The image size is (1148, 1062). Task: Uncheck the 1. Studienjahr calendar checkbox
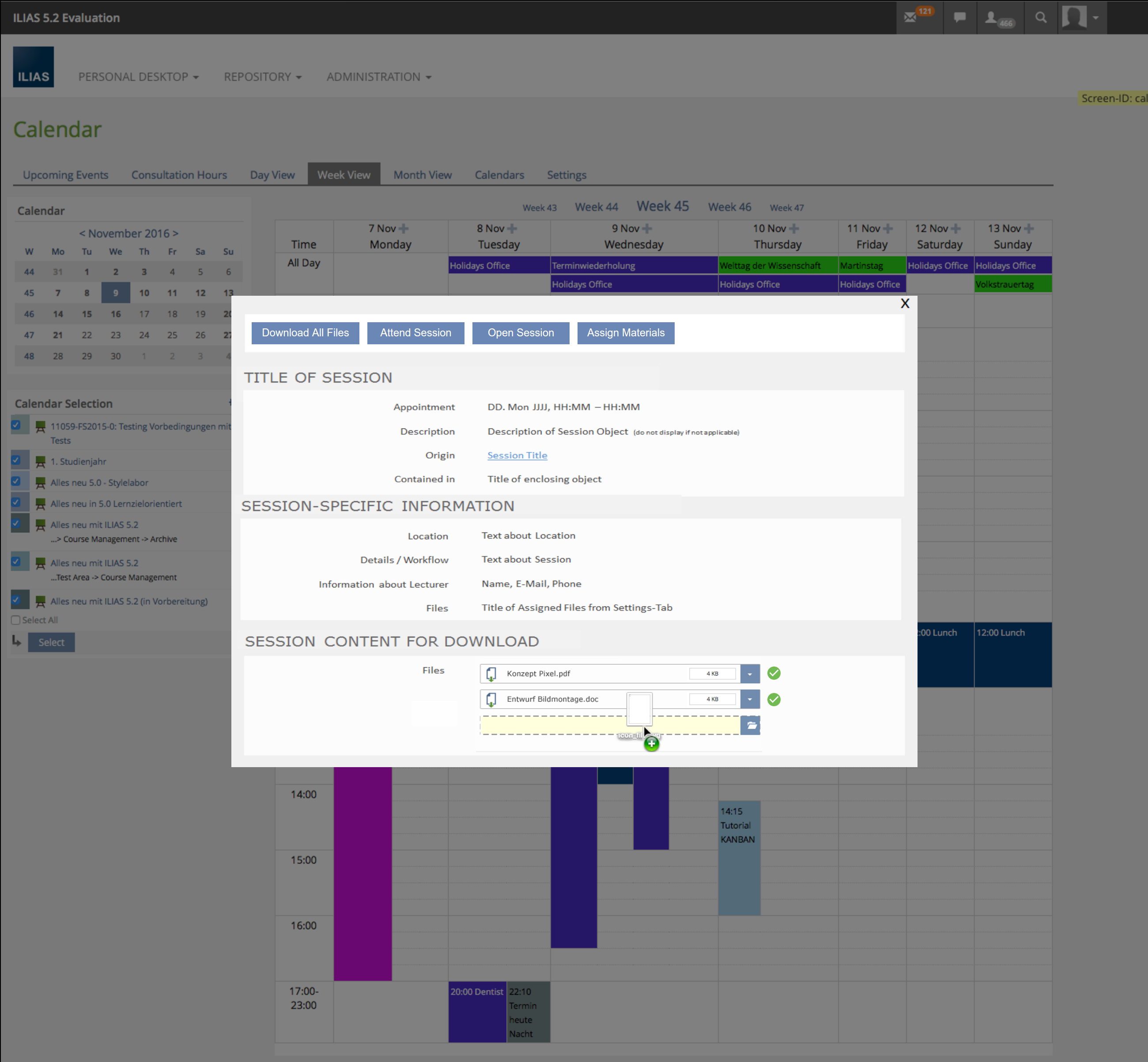pyautogui.click(x=16, y=460)
